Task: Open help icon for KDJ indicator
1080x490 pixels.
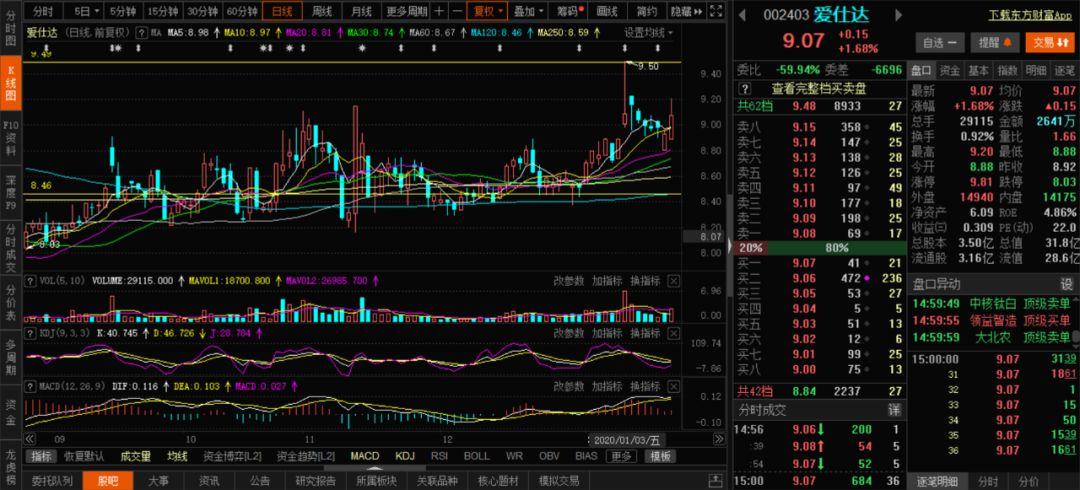Action: pos(30,333)
